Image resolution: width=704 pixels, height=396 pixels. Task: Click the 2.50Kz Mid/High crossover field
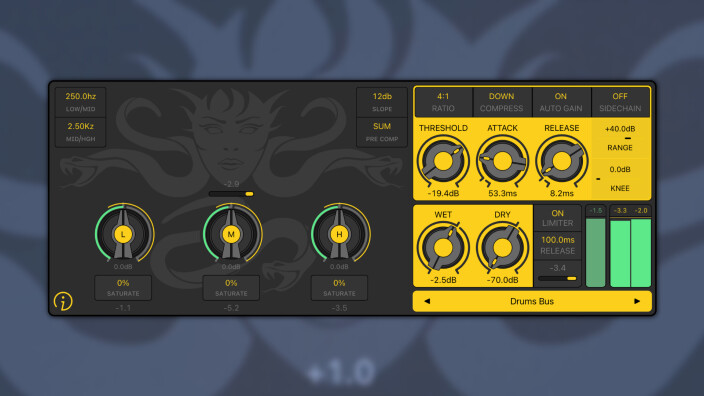tap(80, 132)
